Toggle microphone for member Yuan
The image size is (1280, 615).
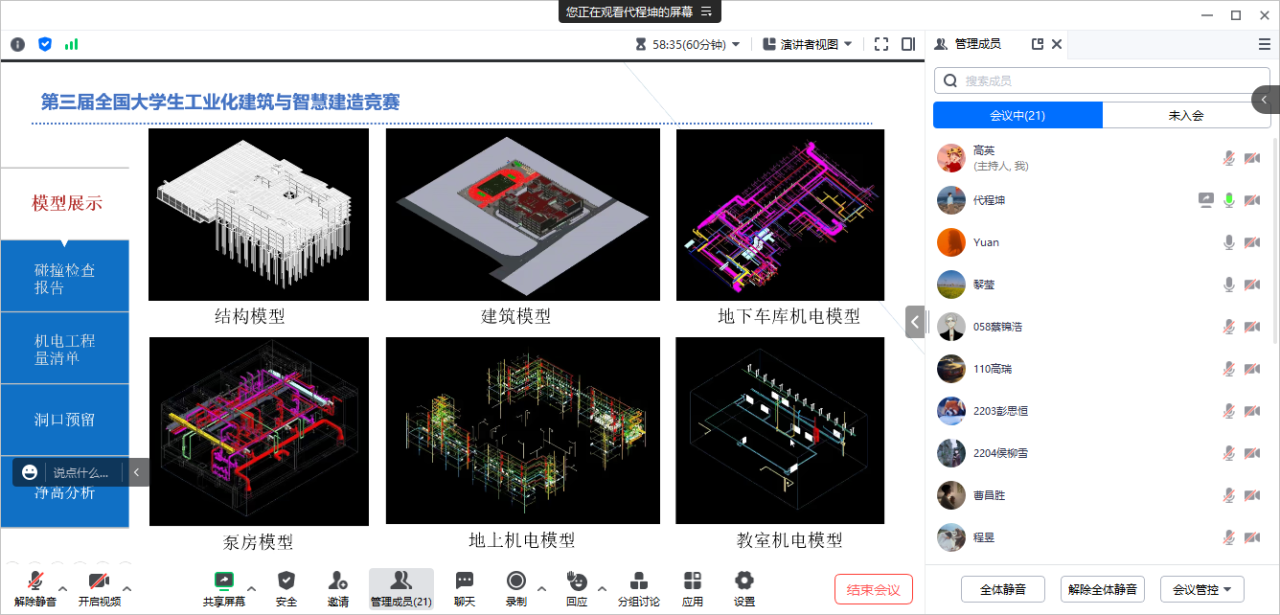click(x=1229, y=242)
